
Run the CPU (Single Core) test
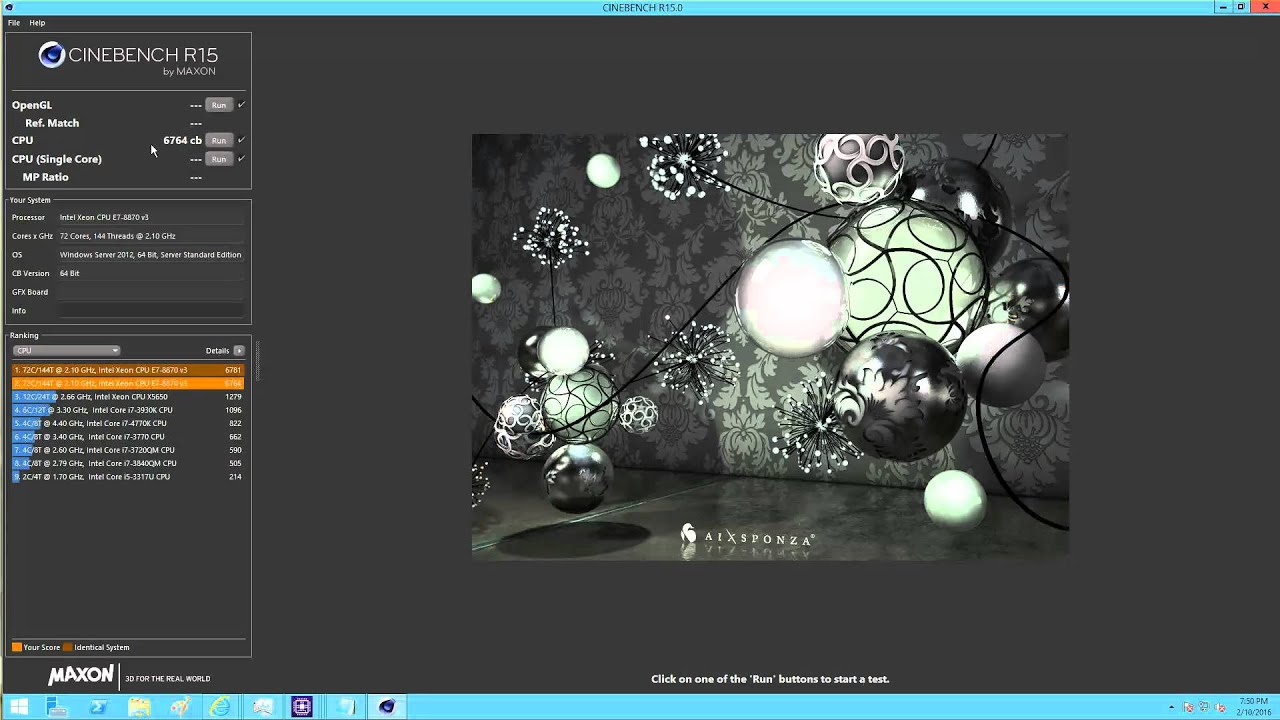pyautogui.click(x=219, y=159)
